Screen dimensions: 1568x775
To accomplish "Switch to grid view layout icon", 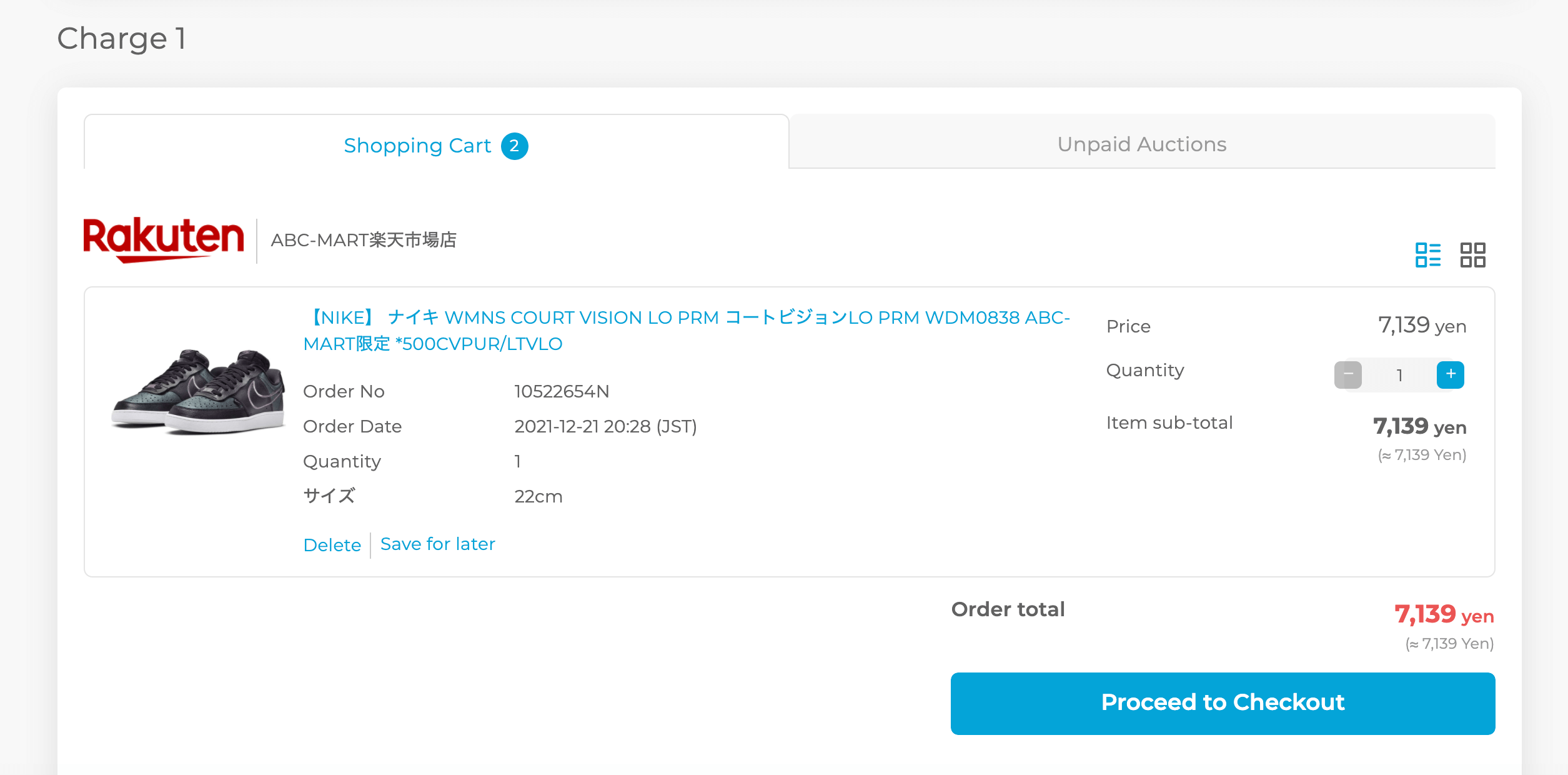I will click(x=1472, y=255).
